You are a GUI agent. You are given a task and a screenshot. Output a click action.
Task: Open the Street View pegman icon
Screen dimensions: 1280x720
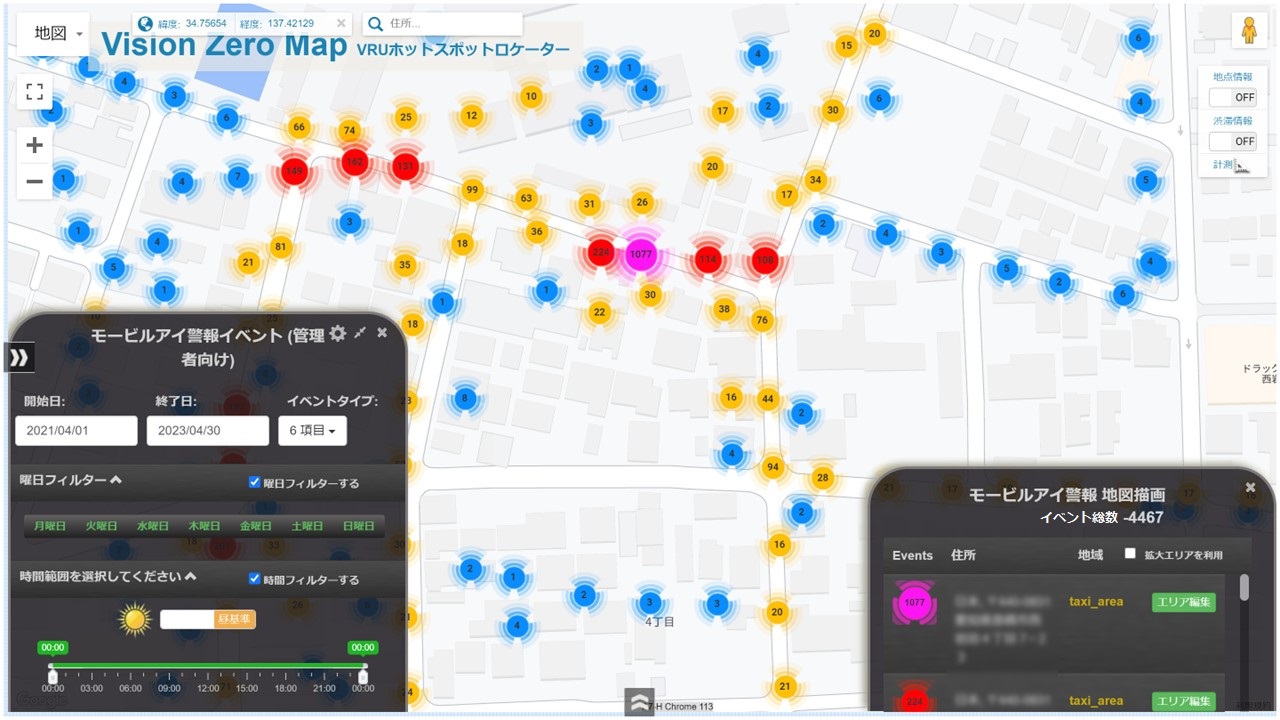click(1248, 31)
